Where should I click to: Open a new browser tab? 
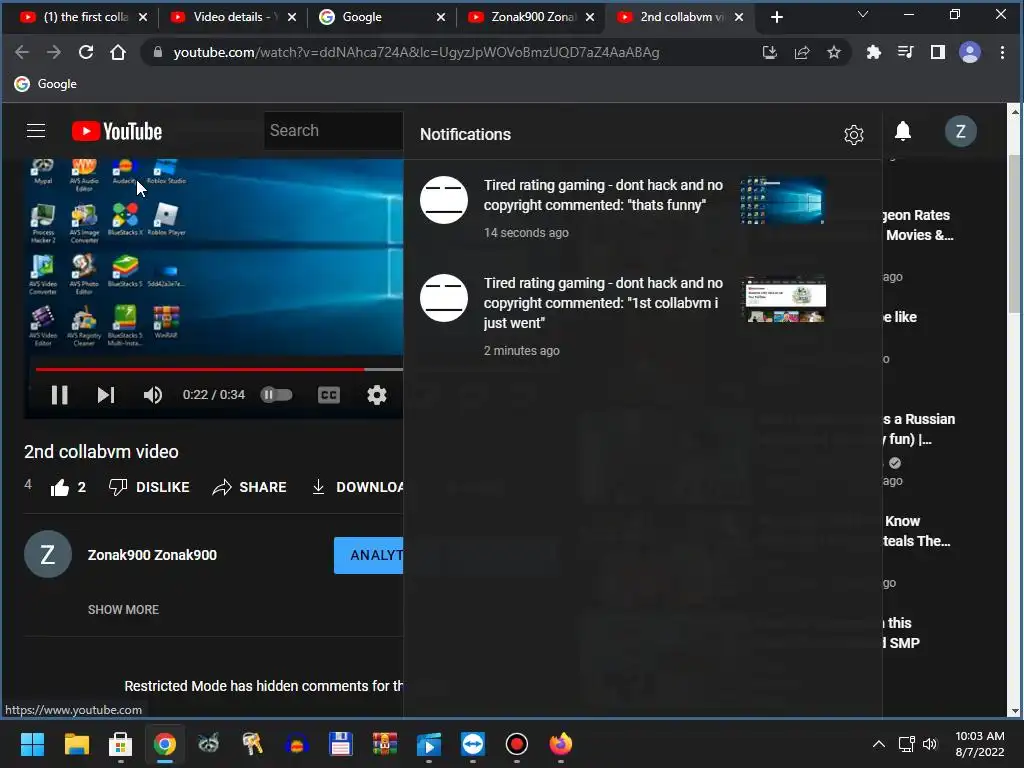[776, 17]
